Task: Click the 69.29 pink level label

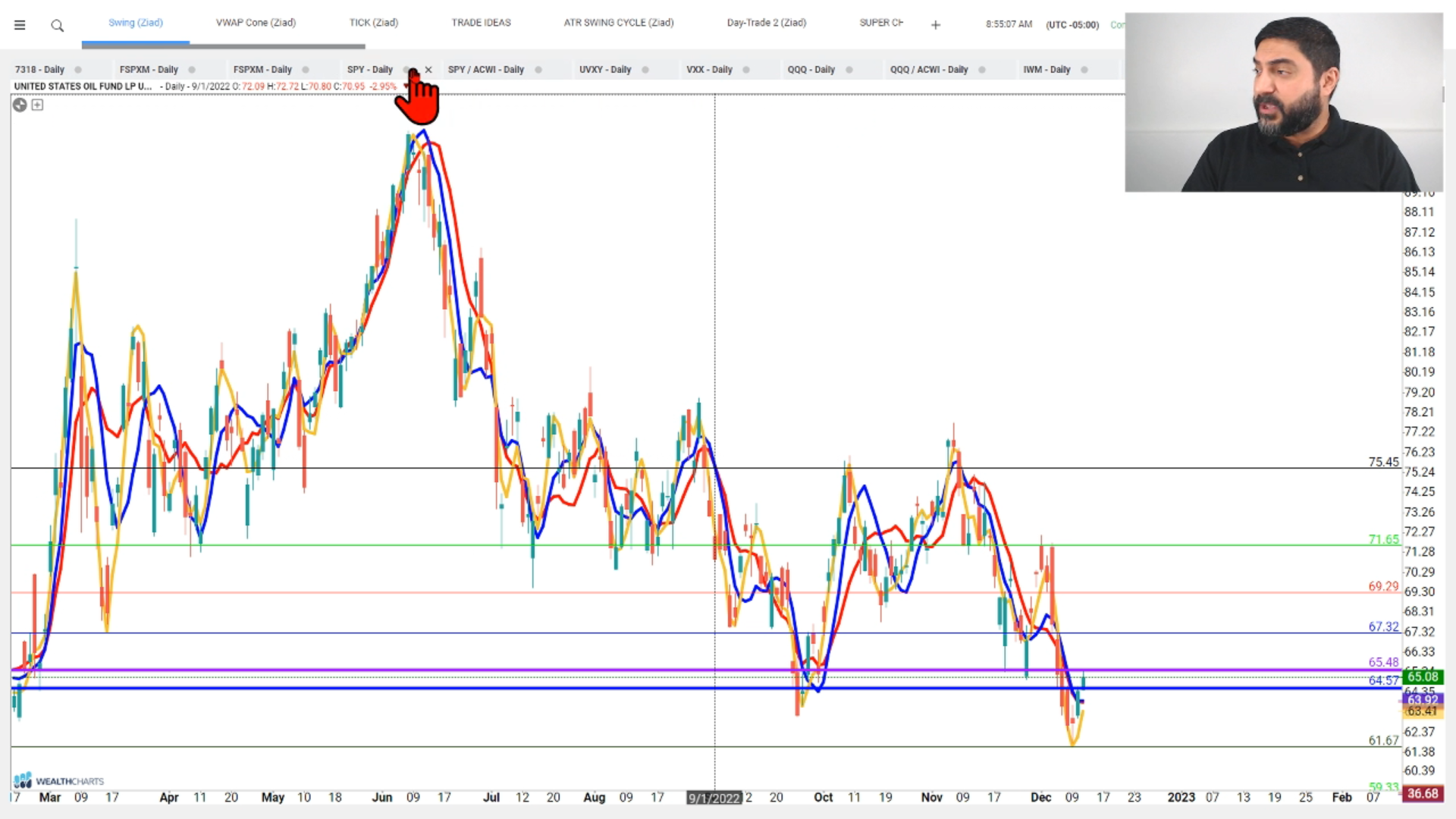Action: click(1383, 586)
